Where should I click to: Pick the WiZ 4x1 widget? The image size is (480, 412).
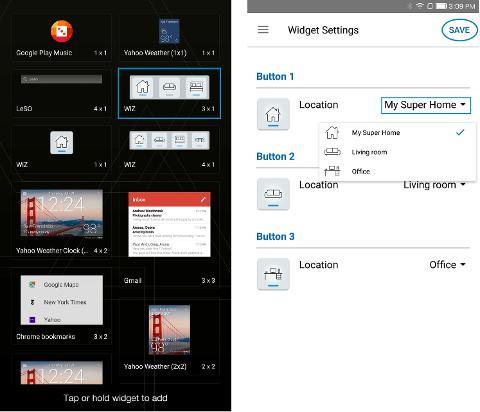169,149
